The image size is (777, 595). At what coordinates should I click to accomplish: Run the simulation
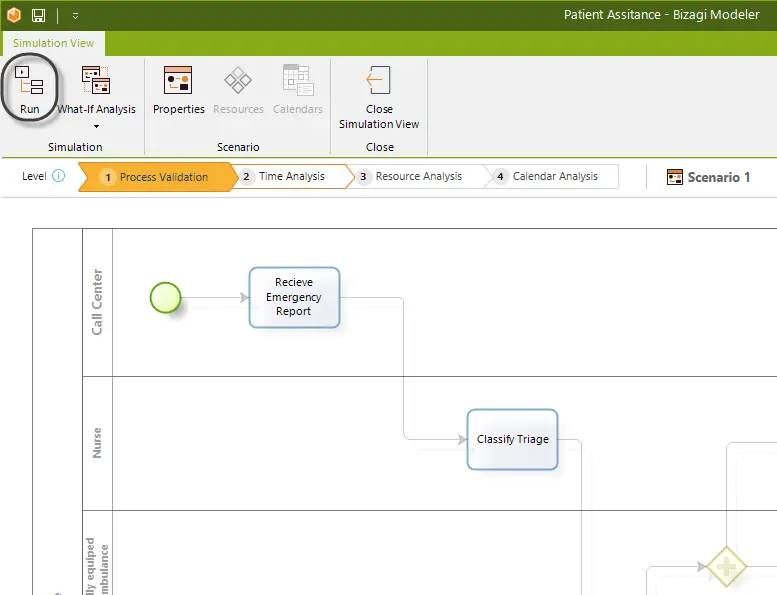click(29, 89)
